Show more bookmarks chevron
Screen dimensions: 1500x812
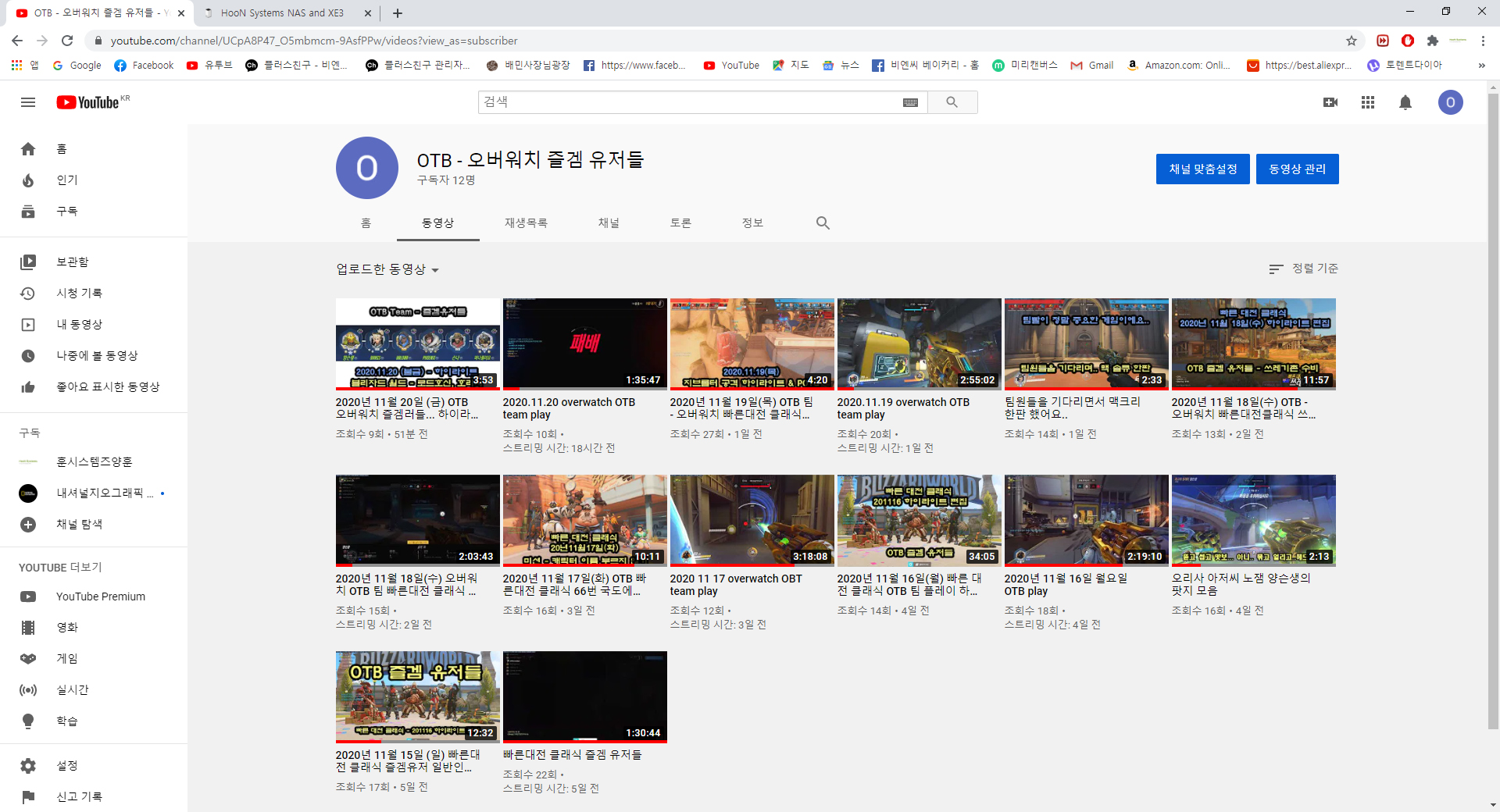(x=1481, y=66)
